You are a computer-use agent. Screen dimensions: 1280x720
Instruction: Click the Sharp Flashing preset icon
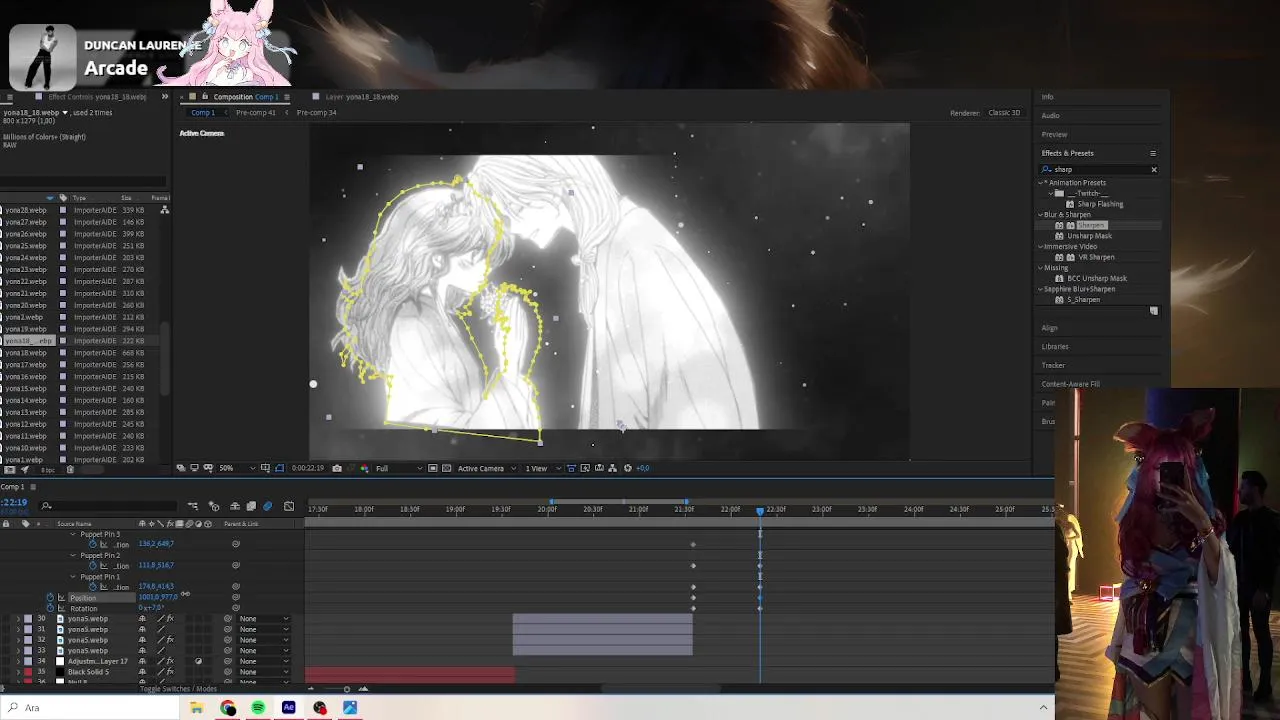point(1070,204)
